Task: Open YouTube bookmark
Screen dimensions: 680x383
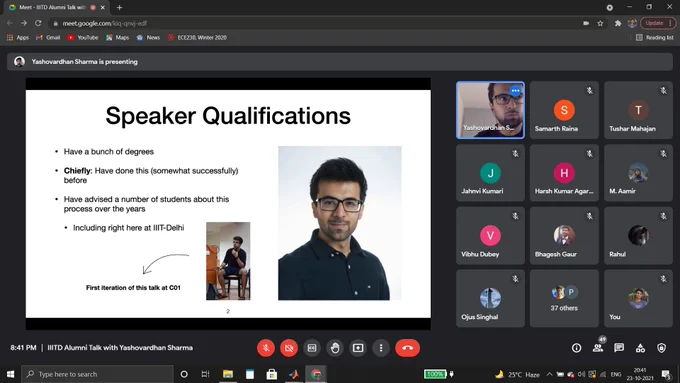Action: tap(83, 38)
